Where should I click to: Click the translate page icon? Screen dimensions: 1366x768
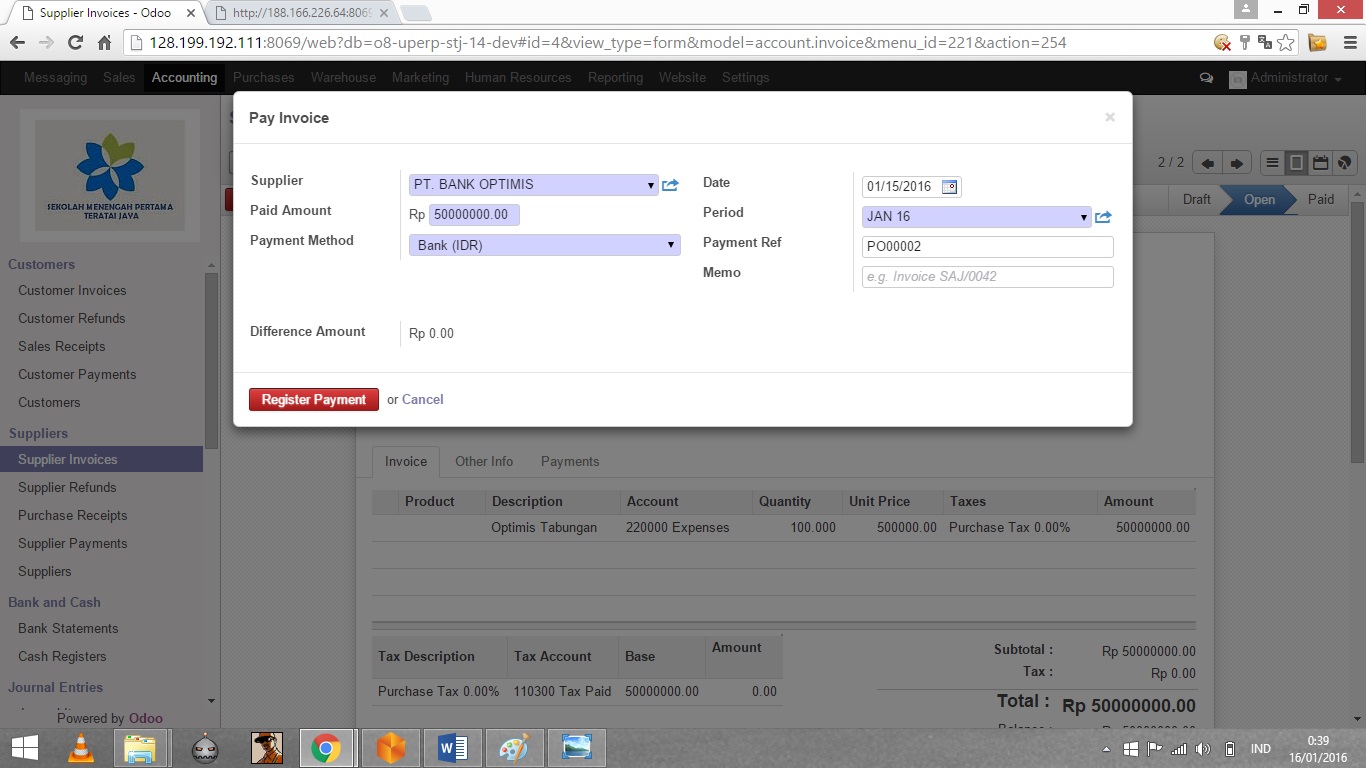tap(1265, 43)
